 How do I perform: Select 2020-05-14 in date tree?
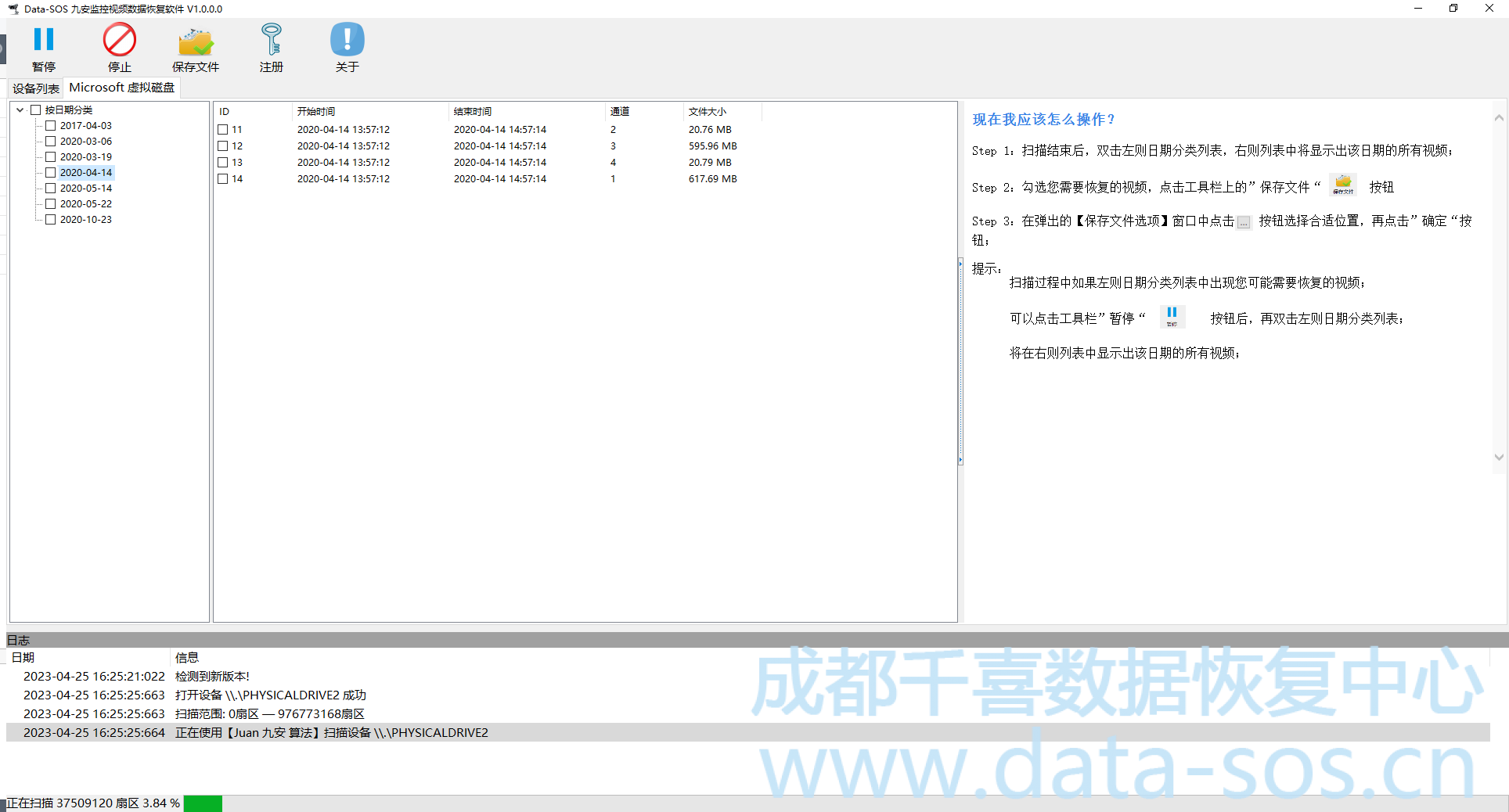coord(86,189)
